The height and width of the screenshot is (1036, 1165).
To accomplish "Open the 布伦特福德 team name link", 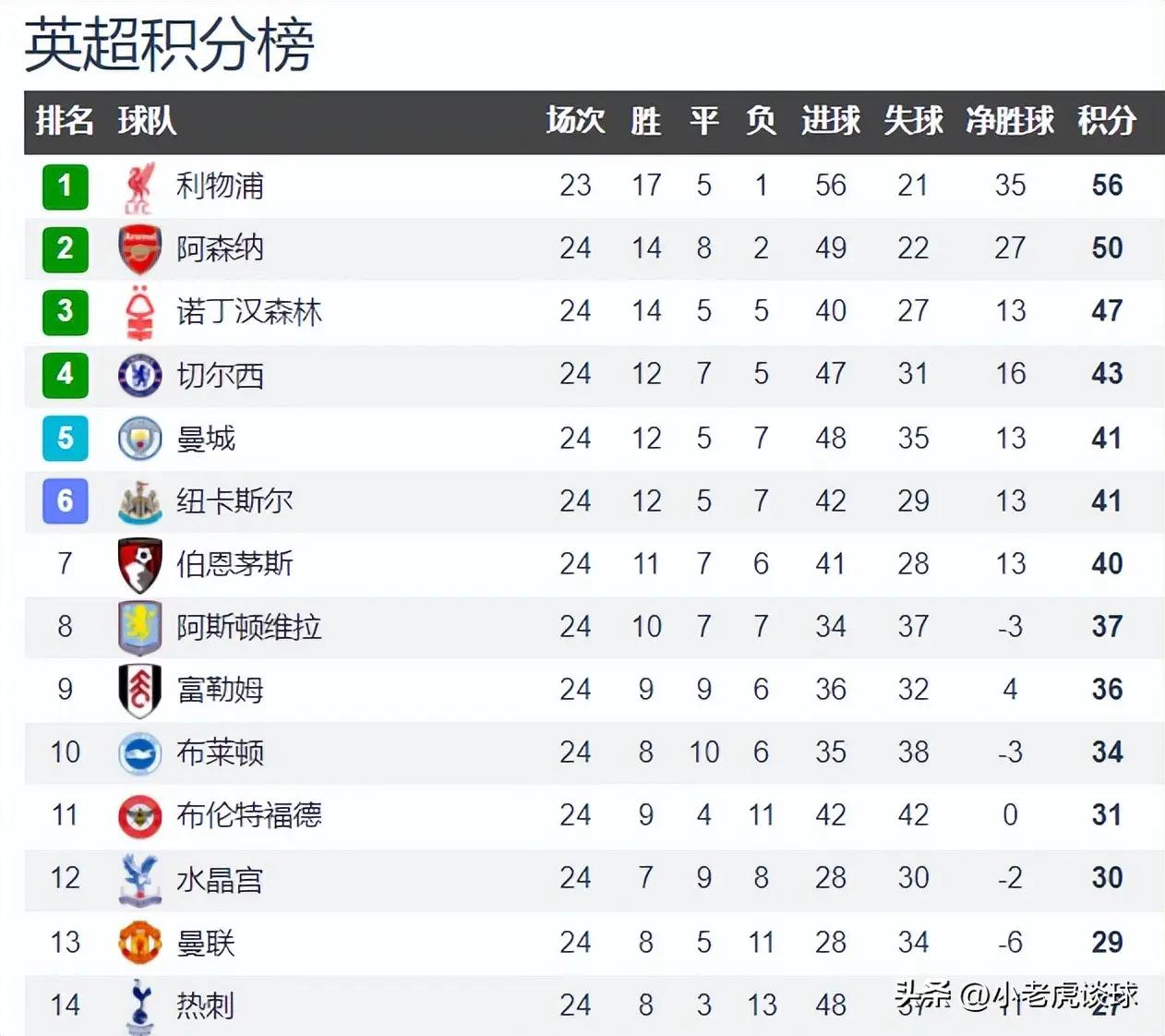I will tap(248, 815).
